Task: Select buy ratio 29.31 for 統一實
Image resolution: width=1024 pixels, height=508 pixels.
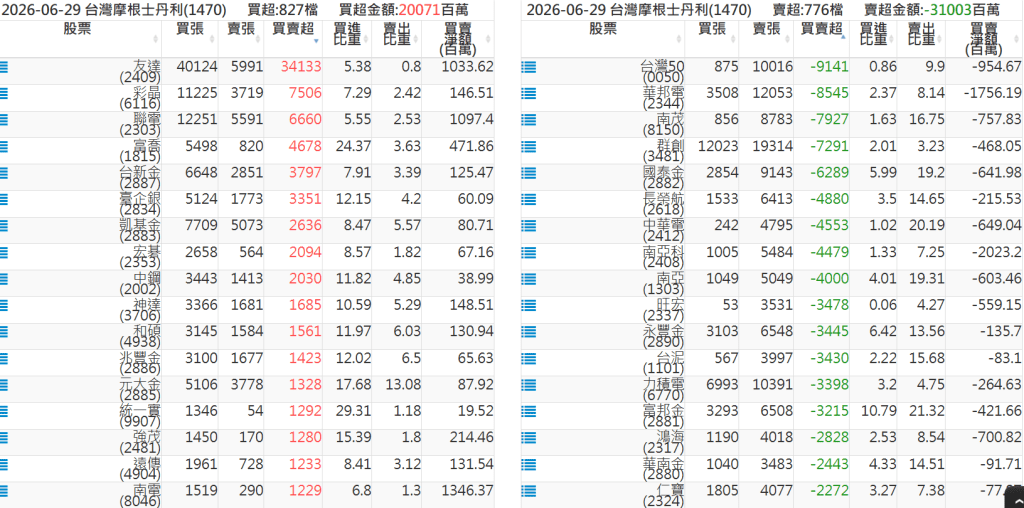Action: point(353,411)
